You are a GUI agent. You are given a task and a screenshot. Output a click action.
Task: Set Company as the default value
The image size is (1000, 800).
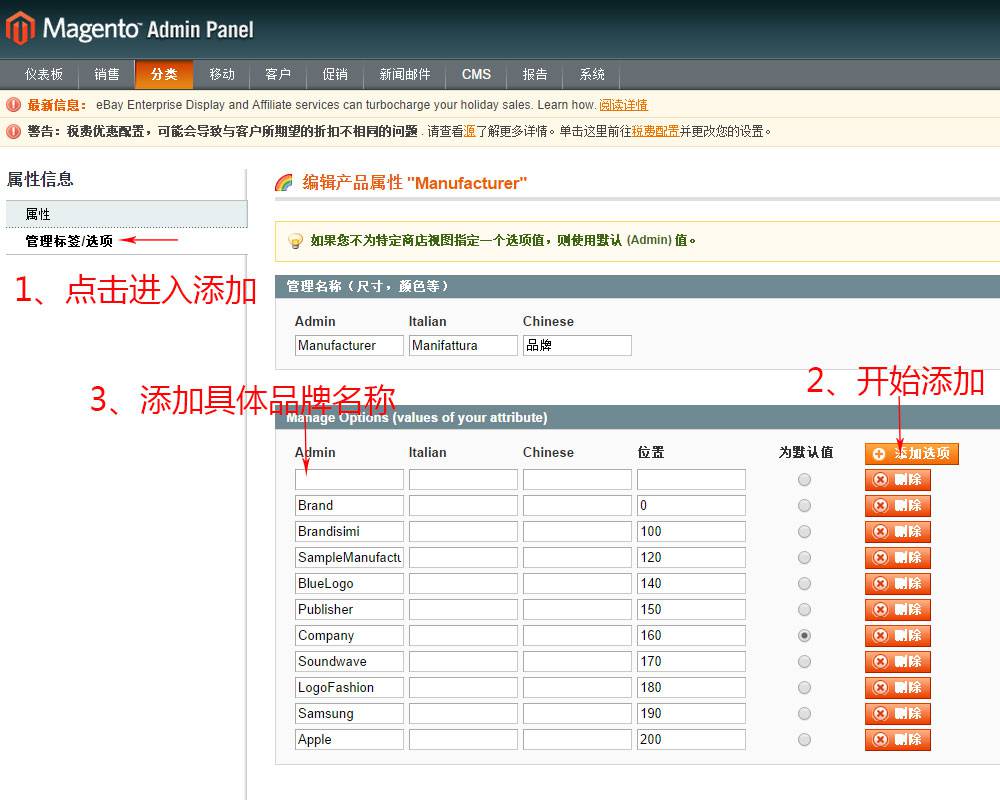pos(804,635)
